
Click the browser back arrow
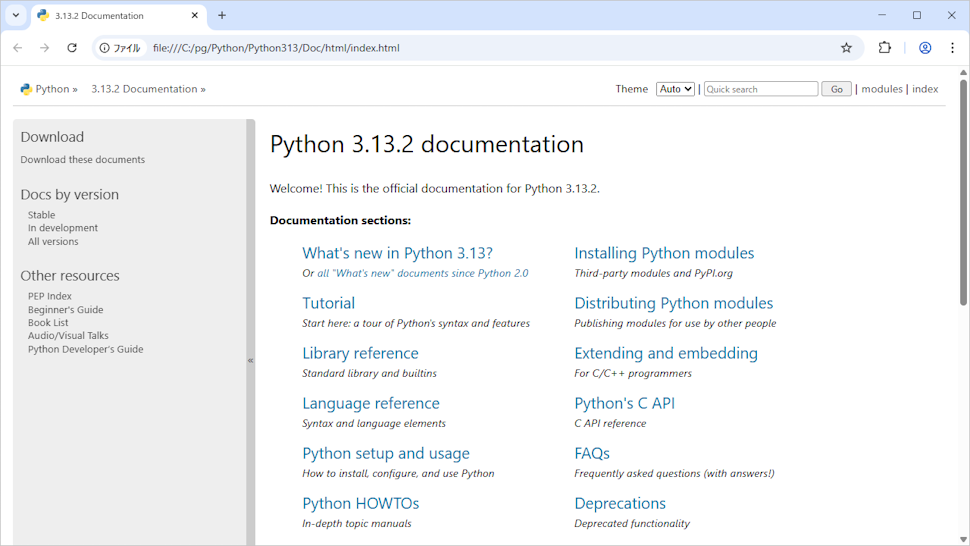point(17,48)
